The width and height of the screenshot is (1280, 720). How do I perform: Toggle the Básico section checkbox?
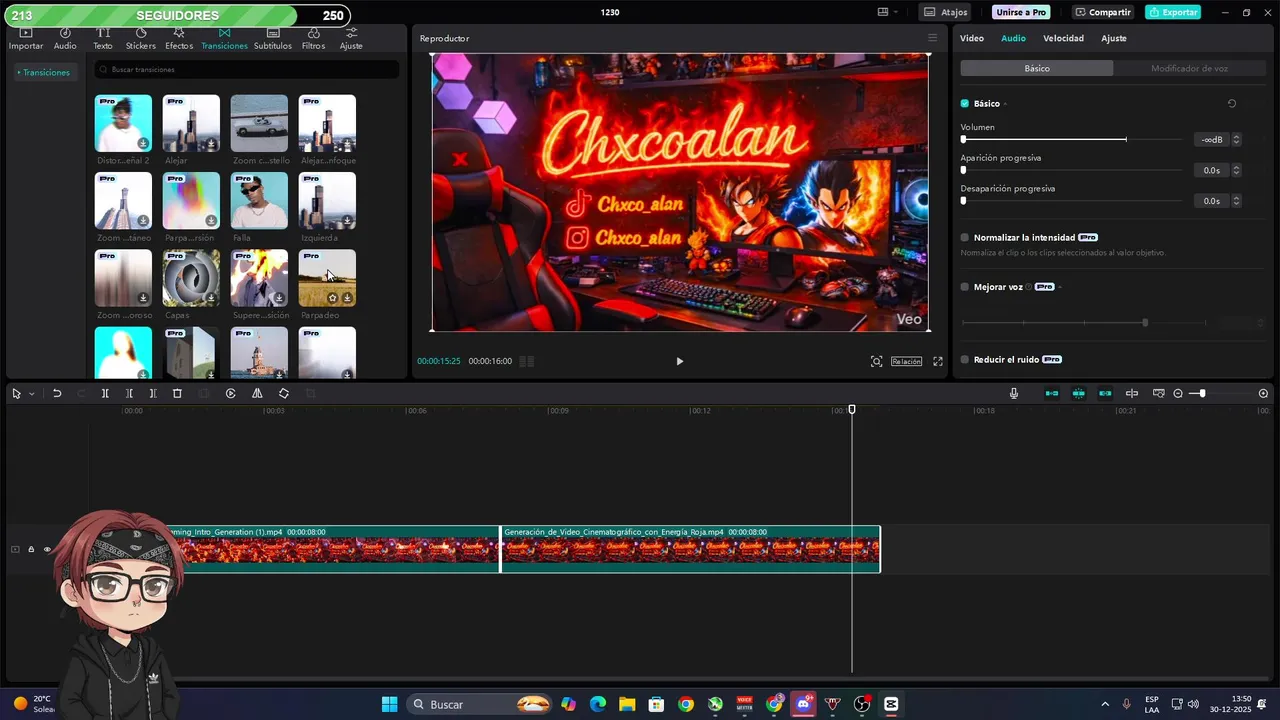pyautogui.click(x=965, y=103)
